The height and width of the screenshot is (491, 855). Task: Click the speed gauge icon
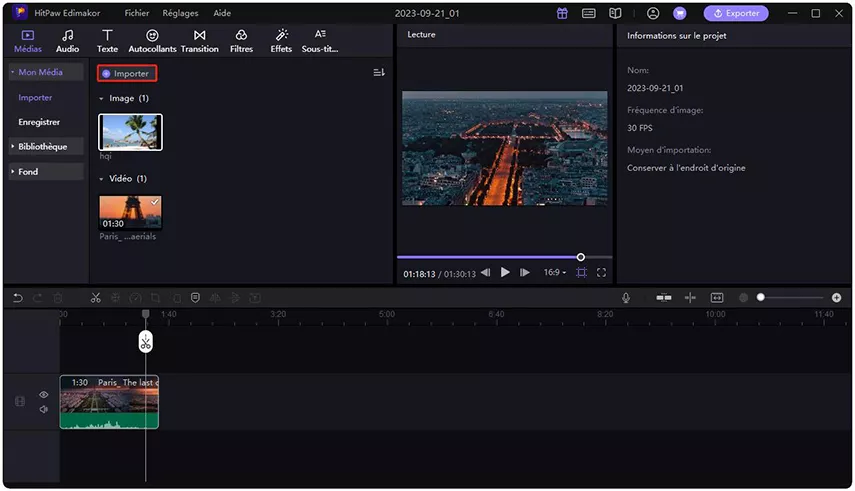[135, 298]
